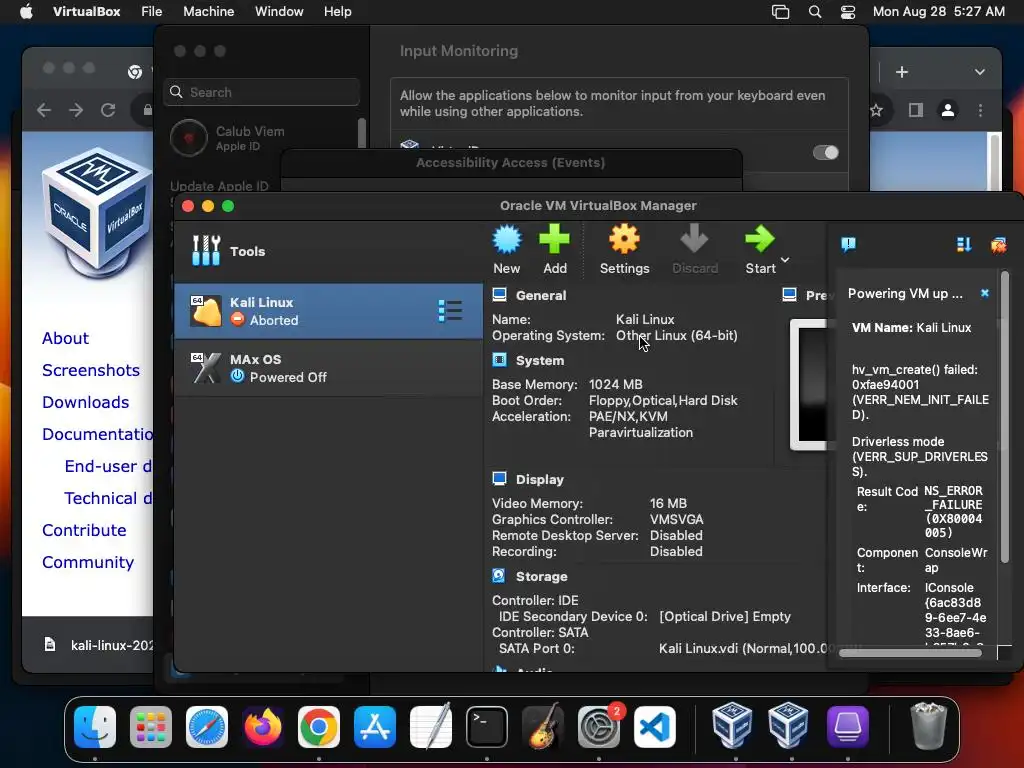This screenshot has height=768, width=1024.
Task: Open the Apple menu
Action: 26,12
